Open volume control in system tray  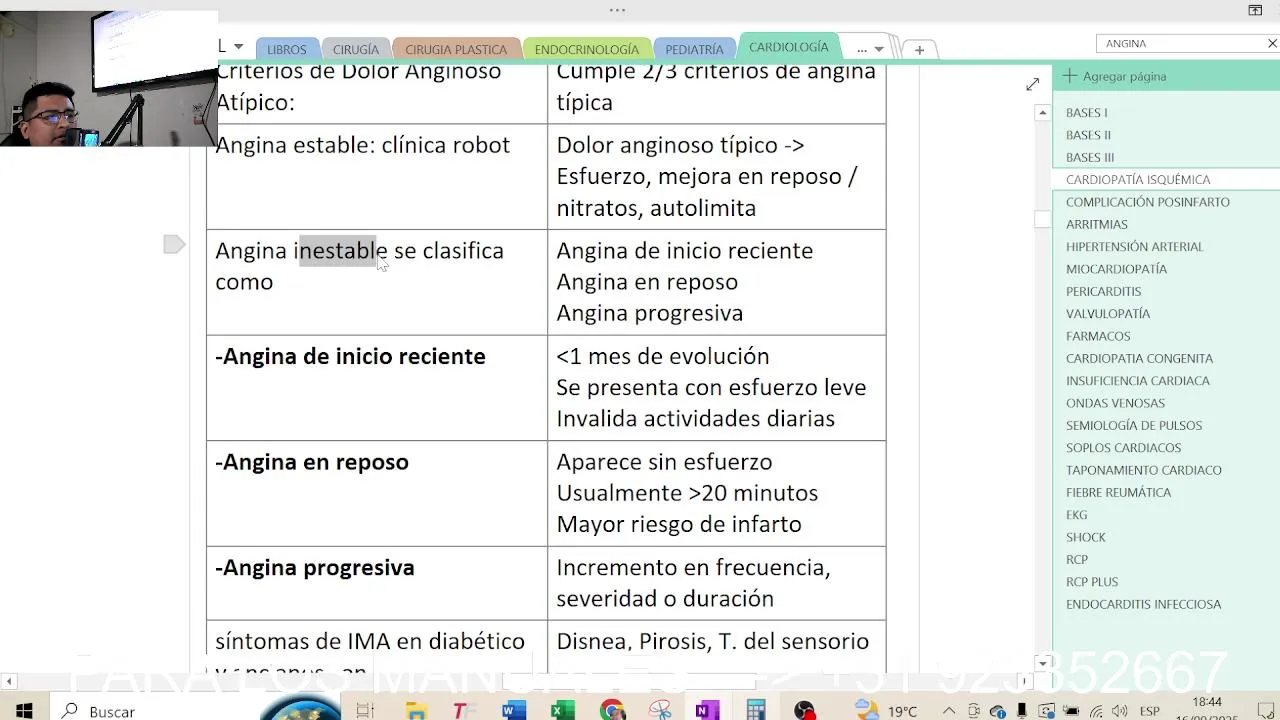1121,711
